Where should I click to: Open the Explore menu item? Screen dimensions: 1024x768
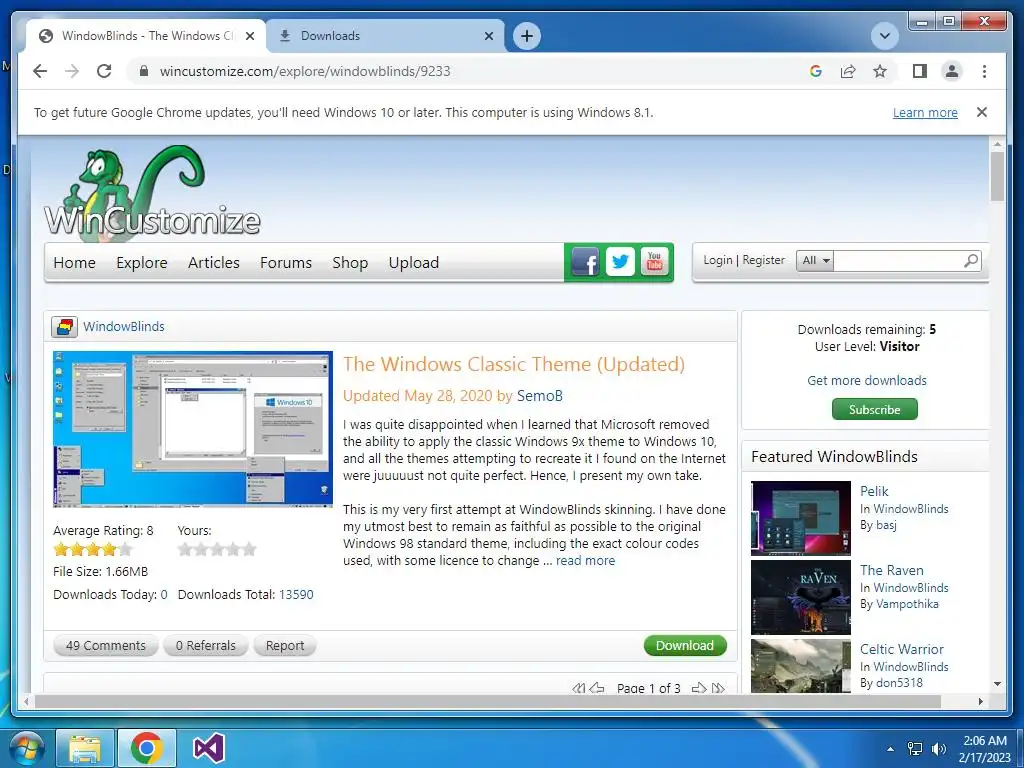coord(142,263)
